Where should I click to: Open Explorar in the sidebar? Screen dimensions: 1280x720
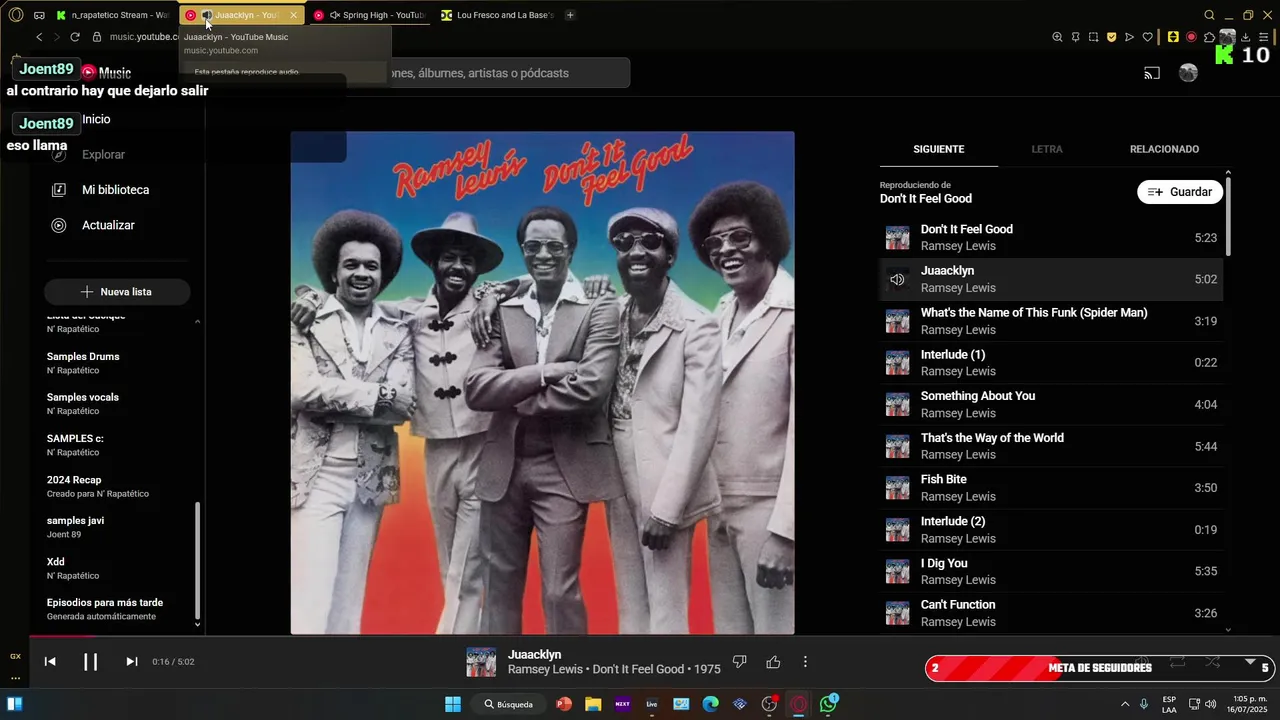(x=103, y=154)
